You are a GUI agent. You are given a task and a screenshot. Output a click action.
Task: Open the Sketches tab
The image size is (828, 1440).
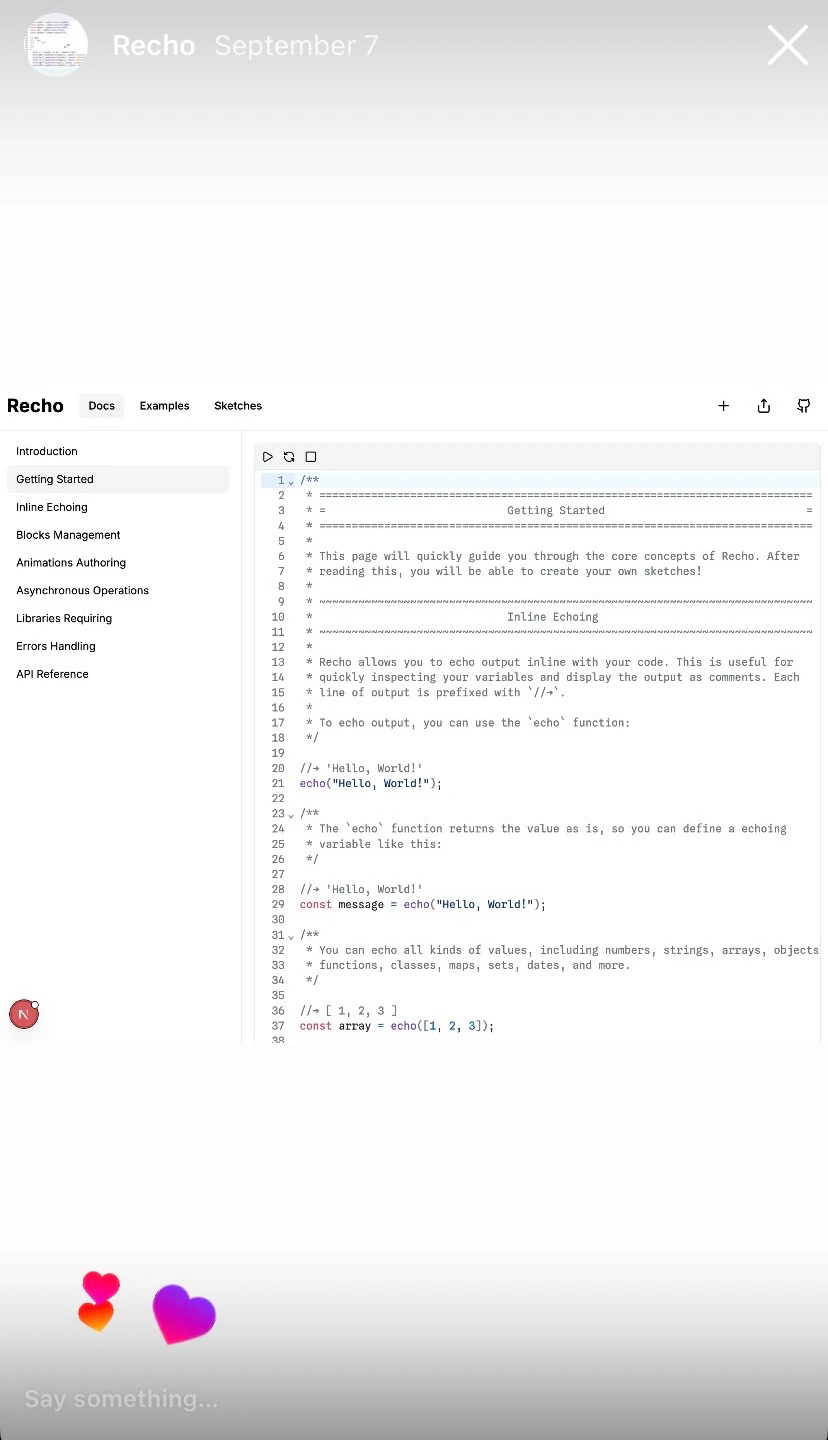238,406
